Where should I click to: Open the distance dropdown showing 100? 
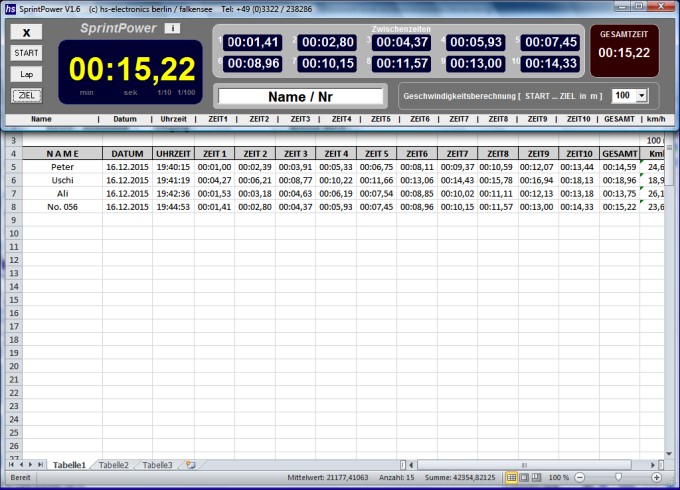click(641, 96)
